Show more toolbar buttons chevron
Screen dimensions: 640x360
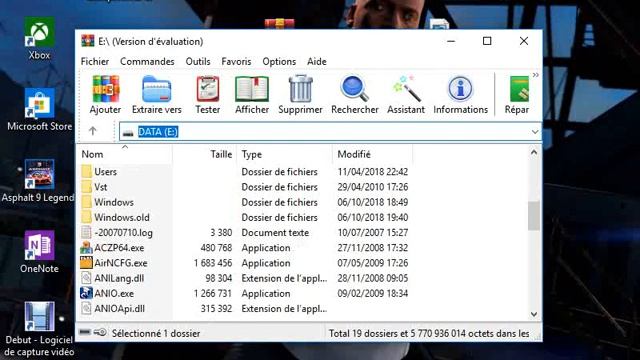[536, 75]
